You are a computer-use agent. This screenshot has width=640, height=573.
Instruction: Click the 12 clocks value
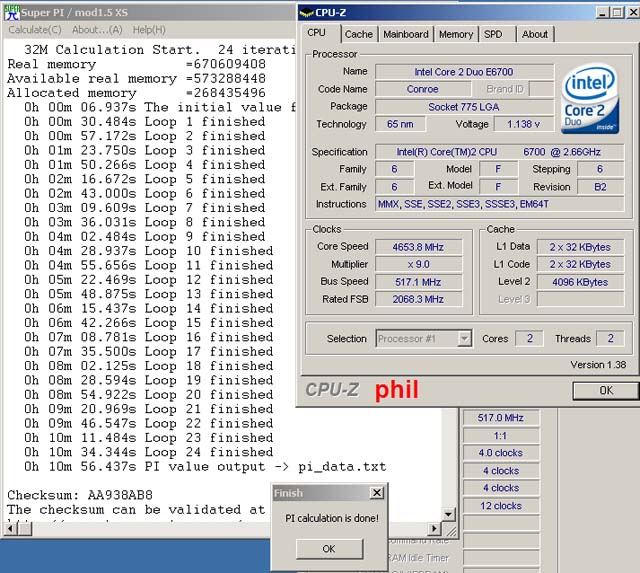501,506
